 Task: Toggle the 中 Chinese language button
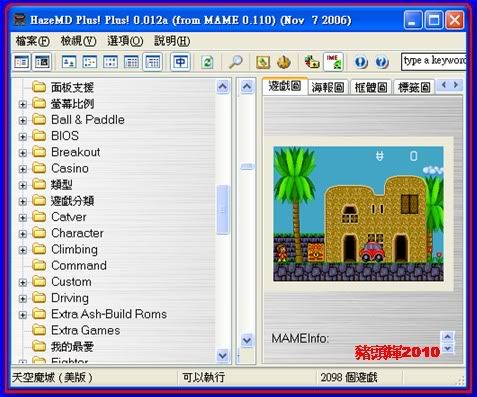(x=180, y=62)
